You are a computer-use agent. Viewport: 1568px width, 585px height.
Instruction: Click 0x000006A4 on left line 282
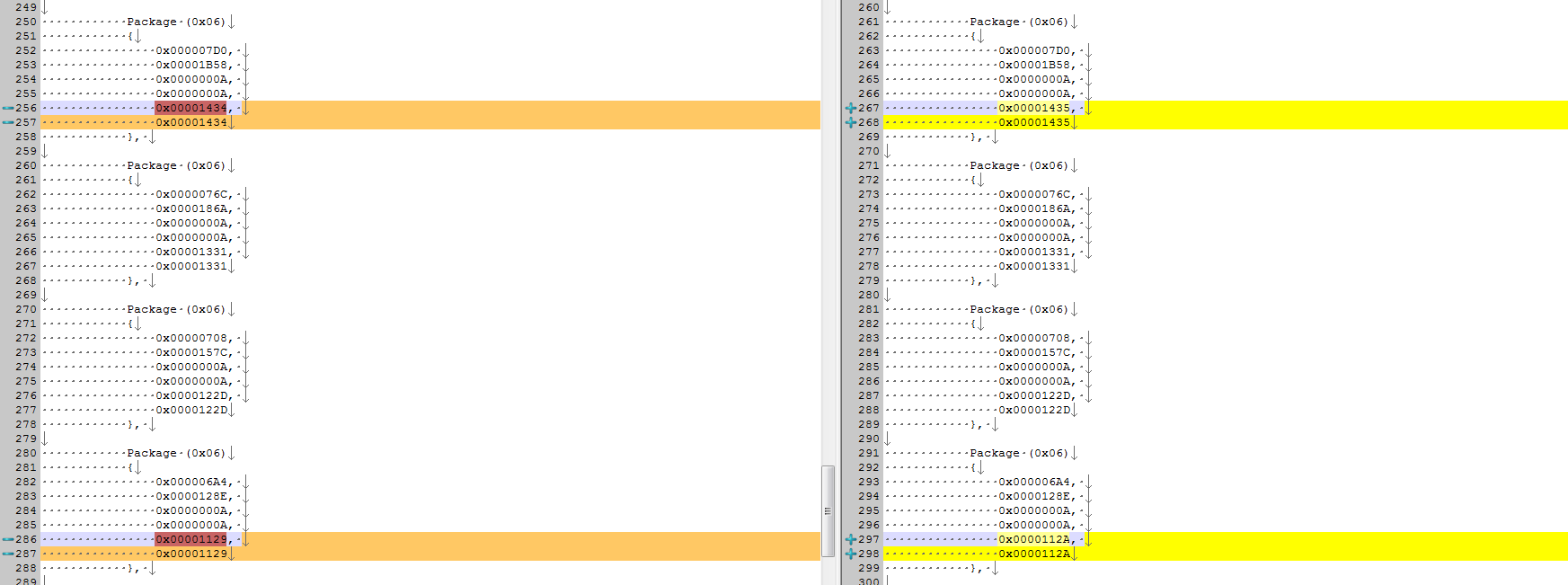tap(191, 482)
